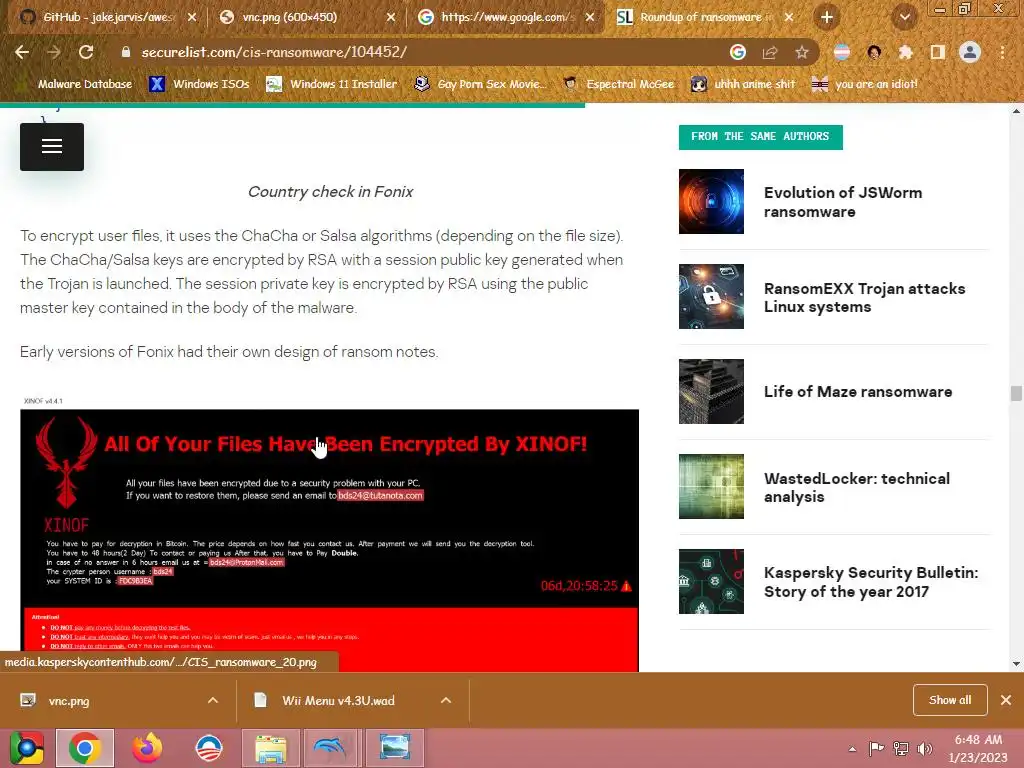Open the hamburger site menu
The width and height of the screenshot is (1024, 768).
[x=52, y=147]
